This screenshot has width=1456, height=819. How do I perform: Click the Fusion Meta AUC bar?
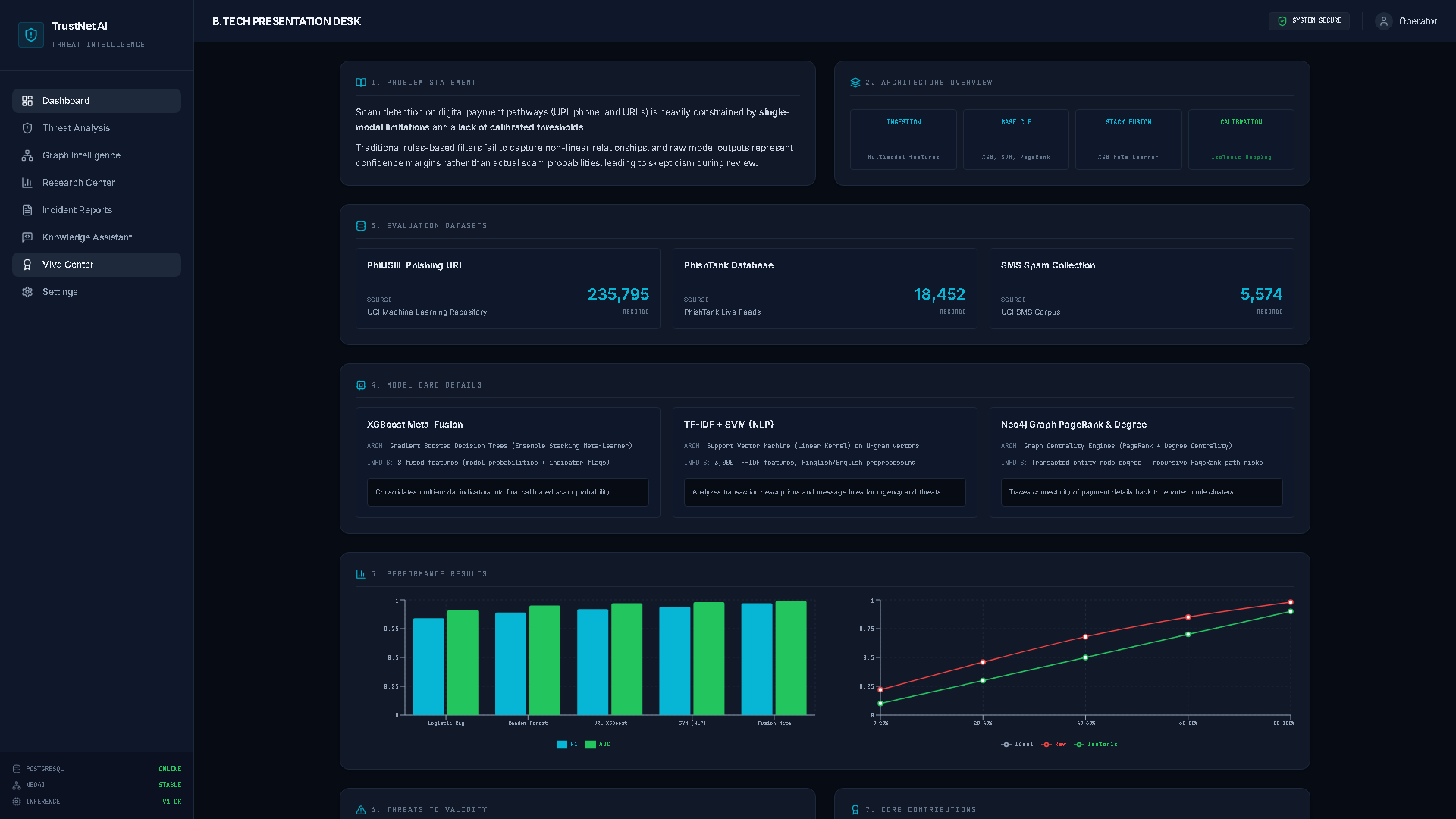tap(791, 658)
